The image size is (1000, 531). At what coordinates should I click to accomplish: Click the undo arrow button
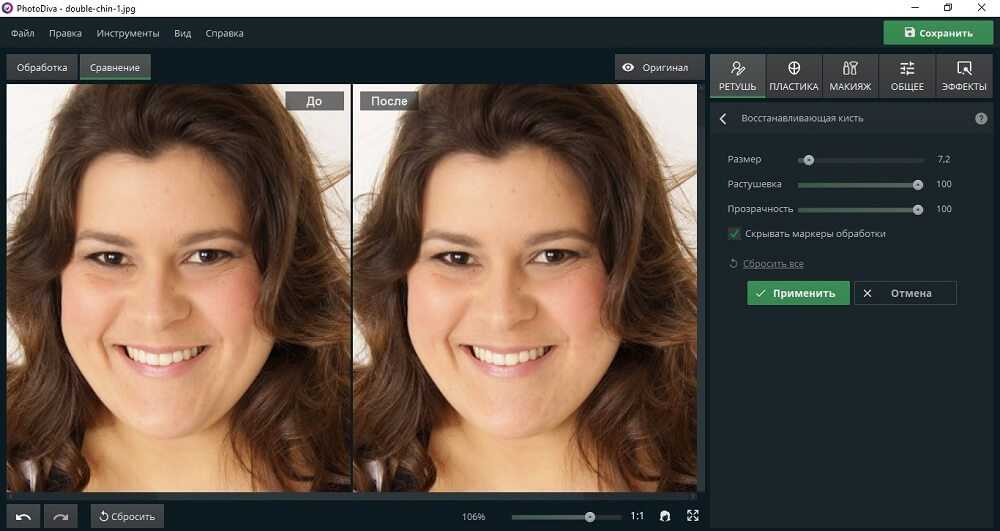click(x=23, y=516)
